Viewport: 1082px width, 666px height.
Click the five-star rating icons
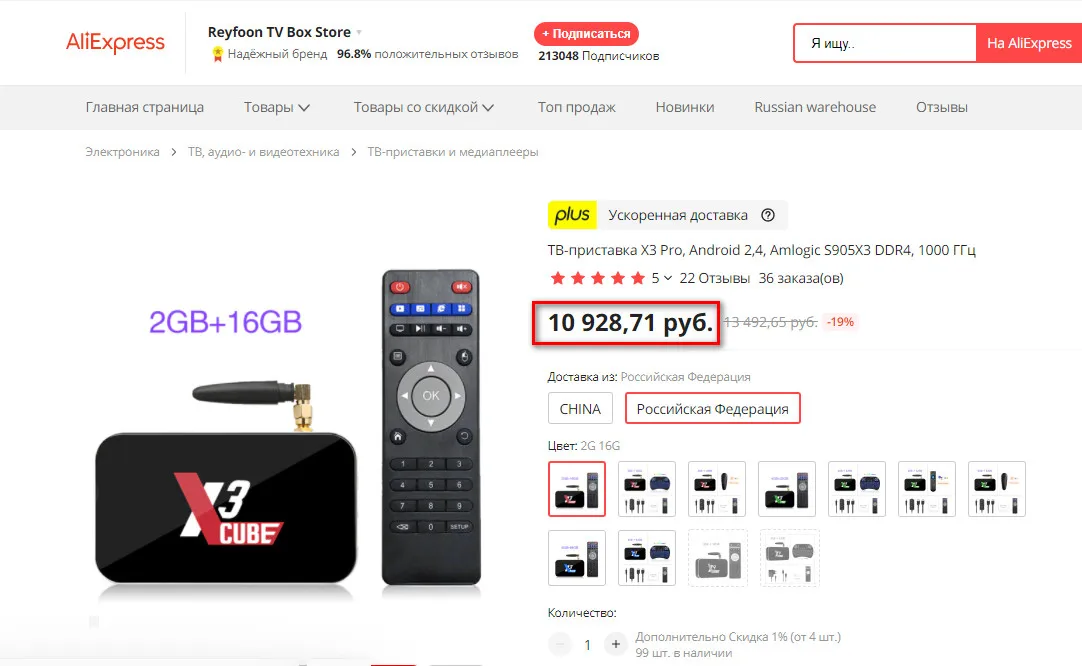(598, 278)
